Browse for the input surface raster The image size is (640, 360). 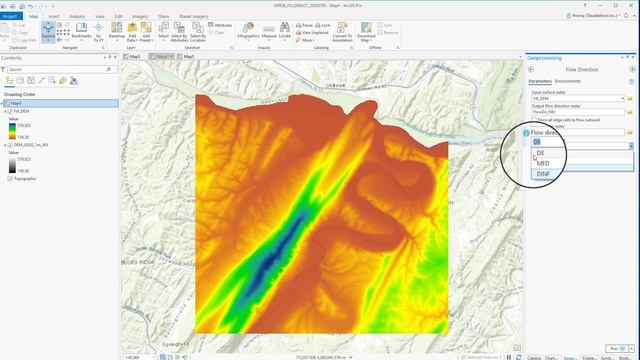[630, 98]
